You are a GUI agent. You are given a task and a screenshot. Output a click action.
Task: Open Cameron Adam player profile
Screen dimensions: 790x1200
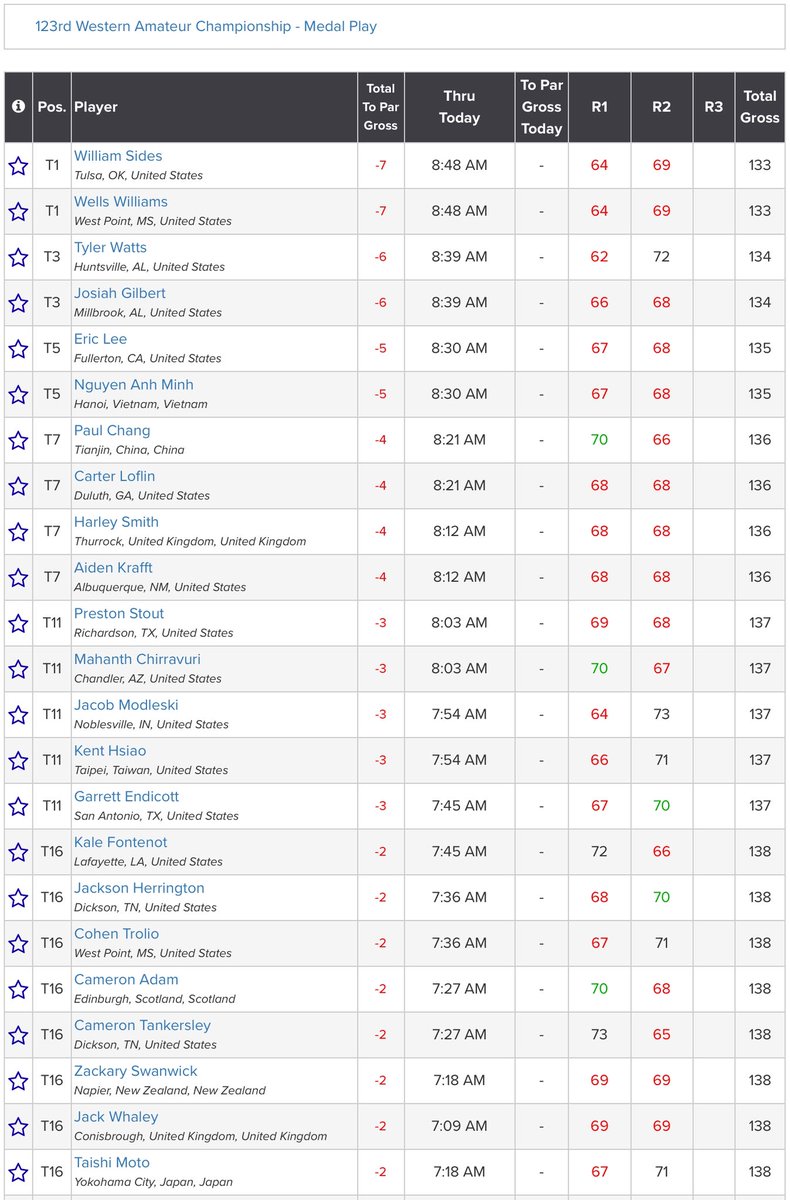(x=126, y=980)
